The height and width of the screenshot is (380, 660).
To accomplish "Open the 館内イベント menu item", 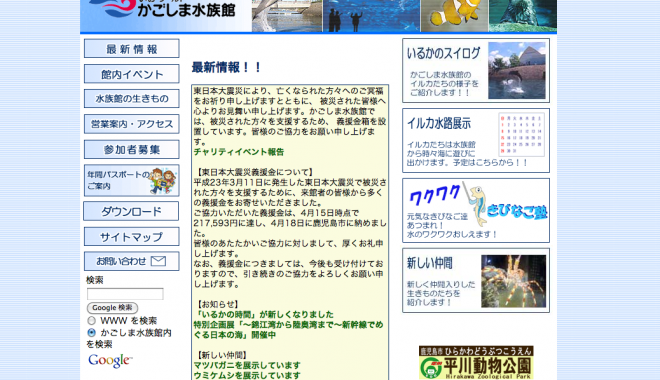I will (132, 74).
